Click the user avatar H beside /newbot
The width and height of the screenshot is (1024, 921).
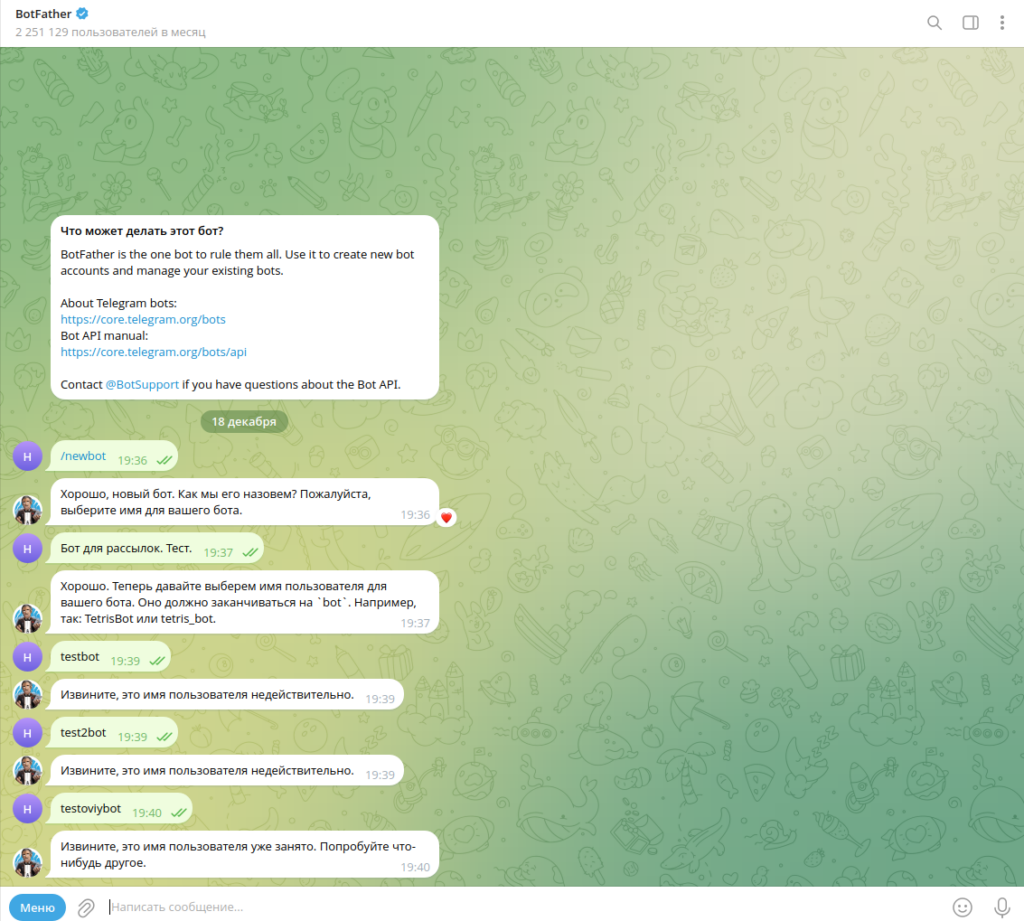(x=27, y=457)
